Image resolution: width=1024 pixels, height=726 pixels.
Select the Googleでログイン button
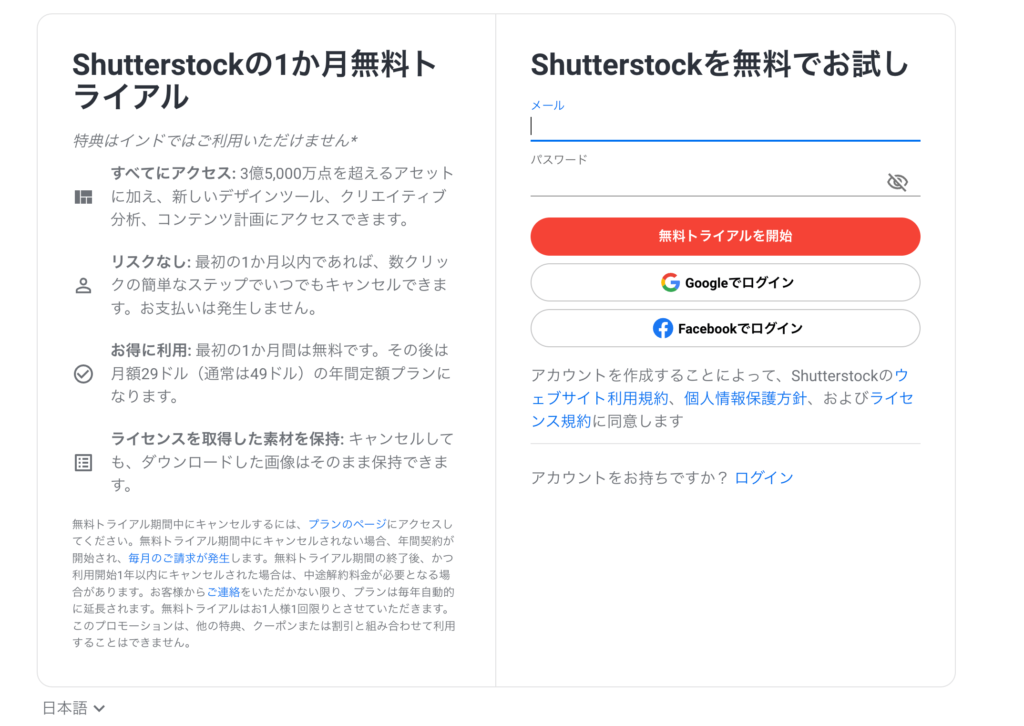click(725, 283)
